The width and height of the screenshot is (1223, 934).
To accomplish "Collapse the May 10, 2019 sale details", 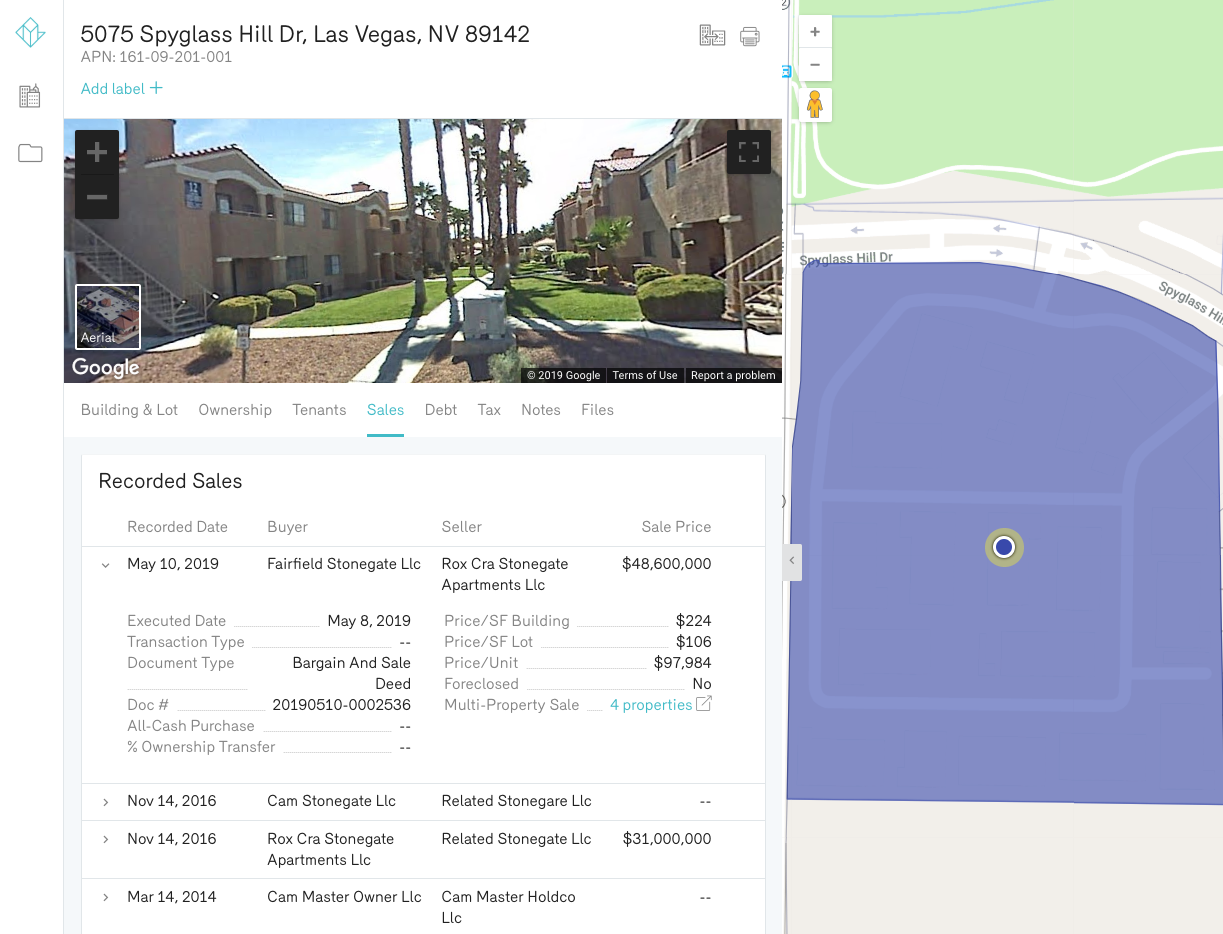I will coord(104,564).
